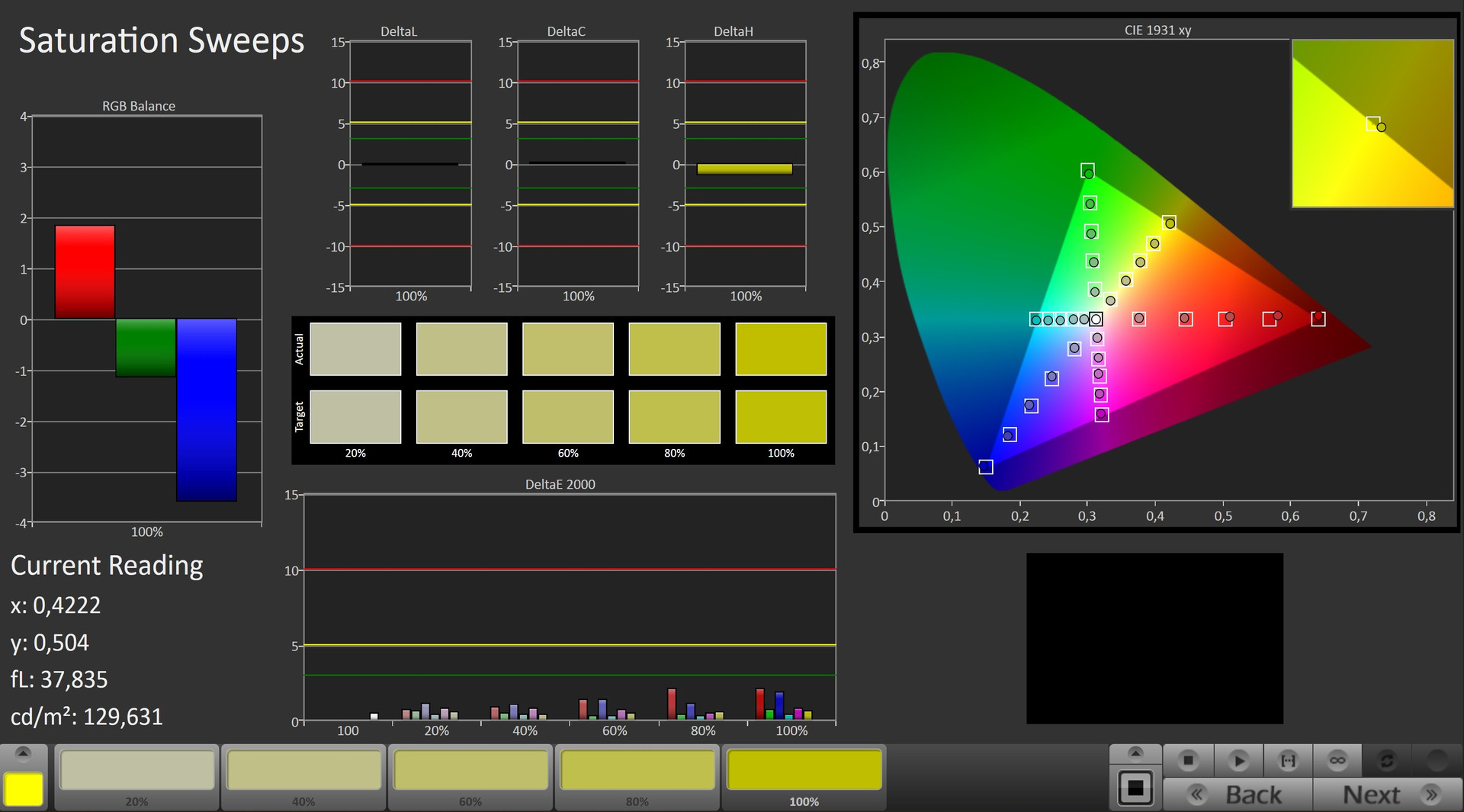Screen dimensions: 1464x812
Task: Click the CIE 1931 xy chart title
Action: (1157, 30)
